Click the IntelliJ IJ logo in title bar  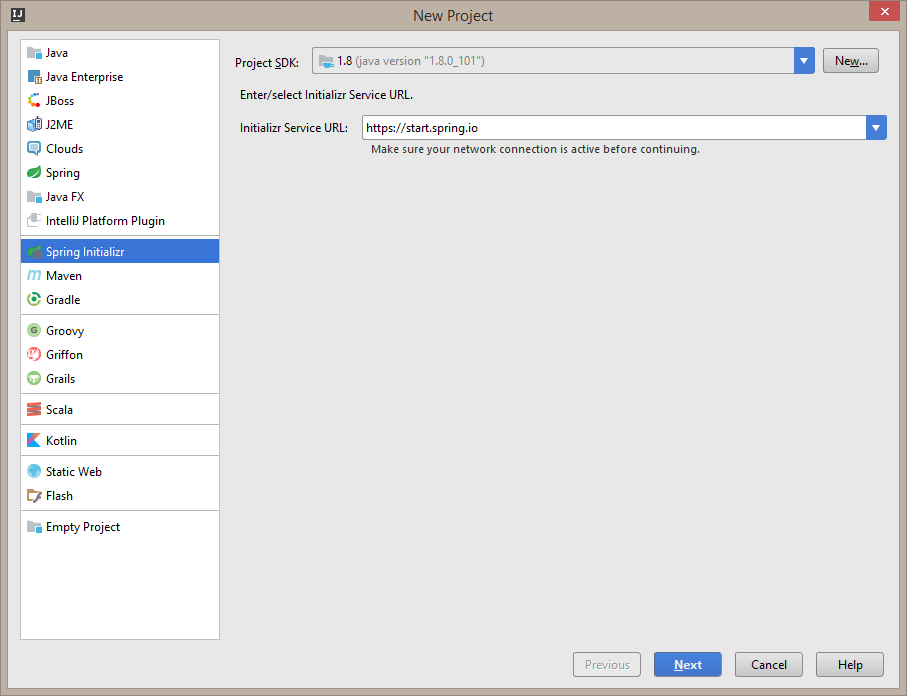pos(18,15)
